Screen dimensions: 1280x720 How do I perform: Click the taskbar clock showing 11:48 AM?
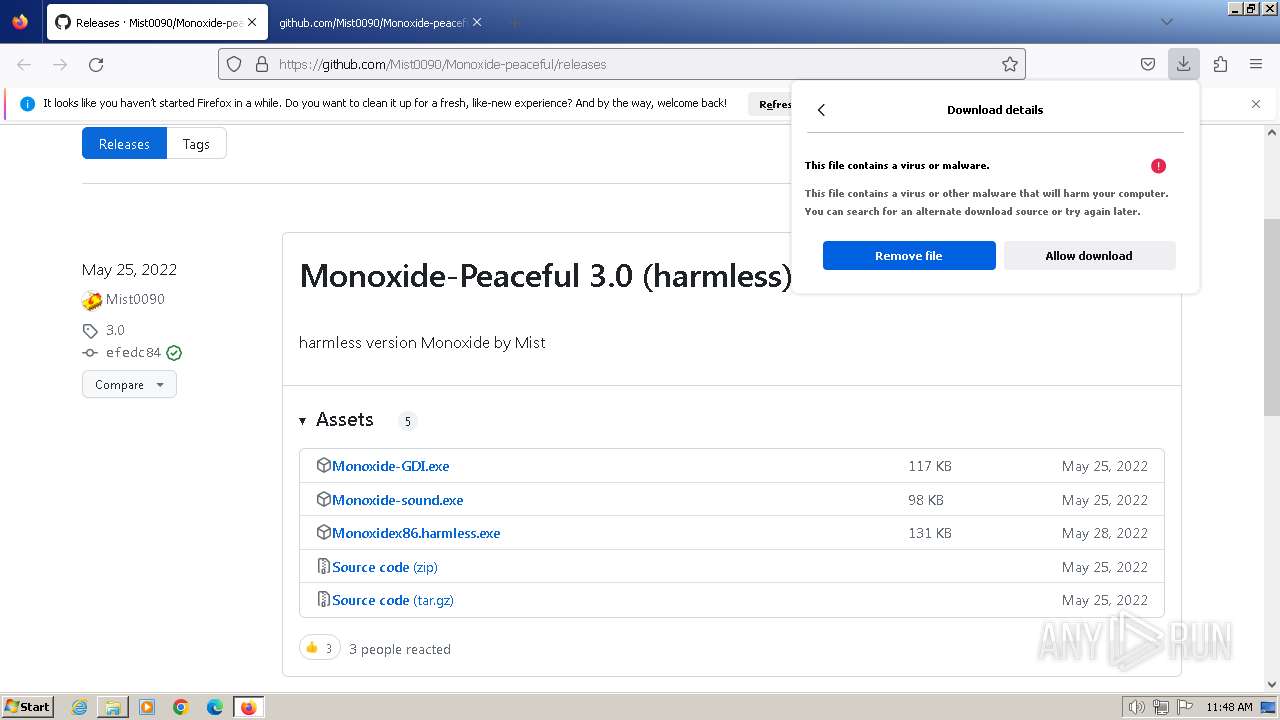(1229, 707)
